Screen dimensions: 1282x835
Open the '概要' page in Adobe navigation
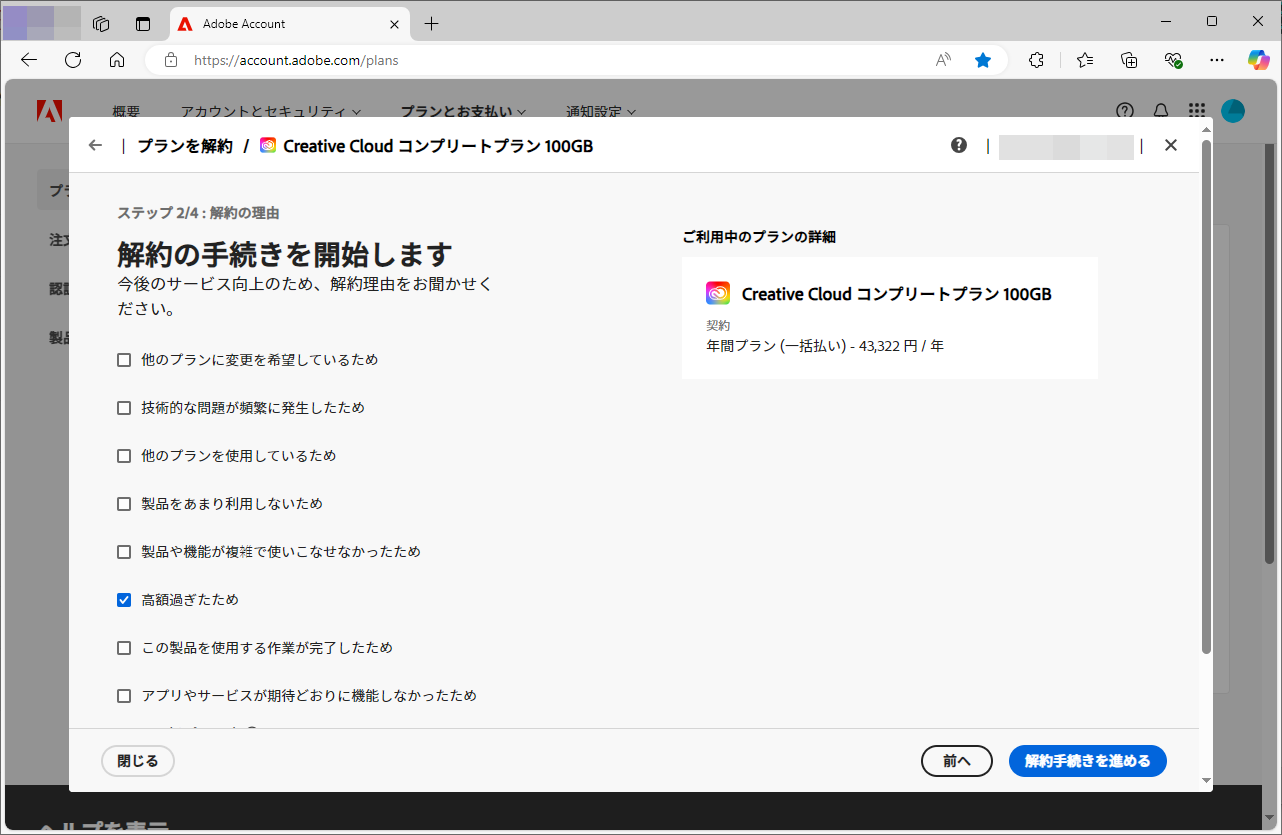[127, 112]
